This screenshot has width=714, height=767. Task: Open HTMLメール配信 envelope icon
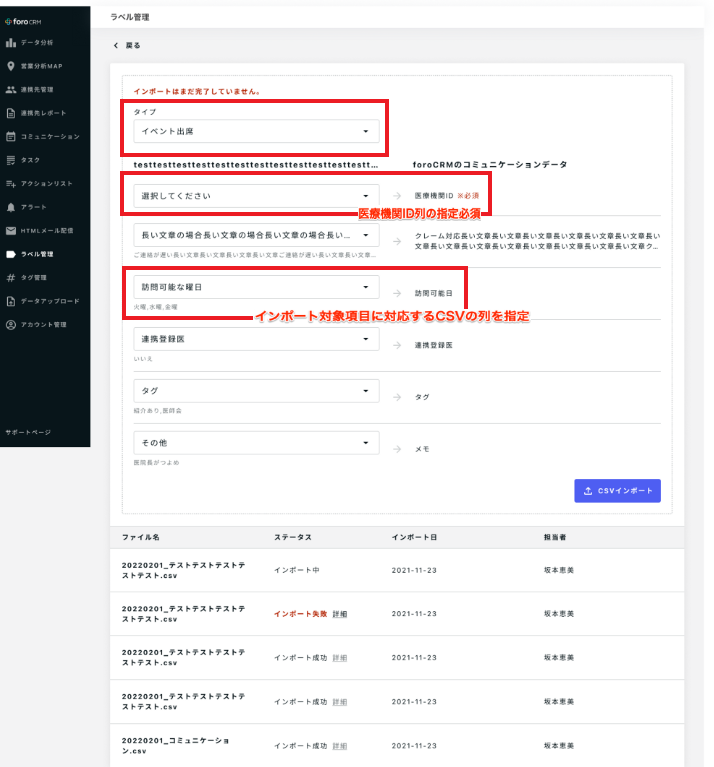pos(11,230)
